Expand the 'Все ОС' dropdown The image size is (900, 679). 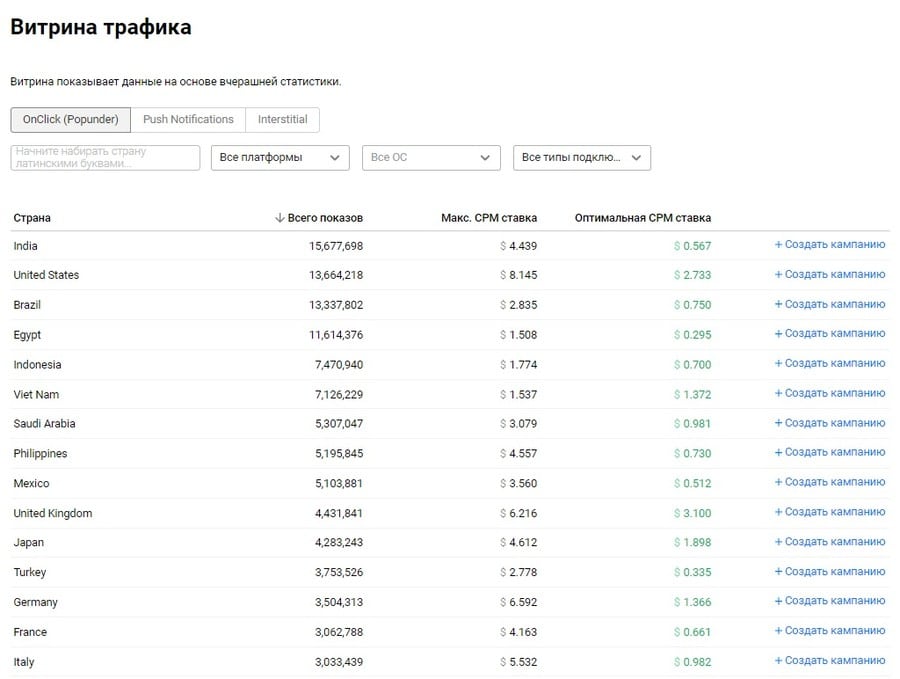tap(430, 157)
